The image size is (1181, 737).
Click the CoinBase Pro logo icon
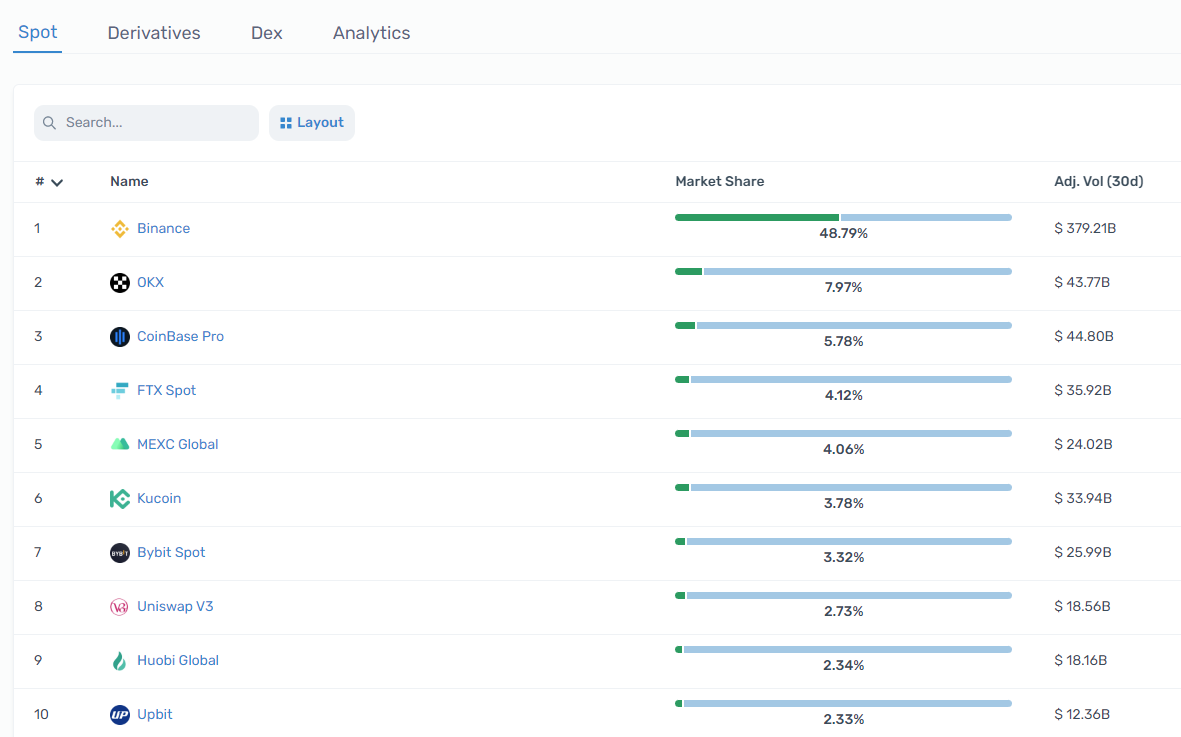pyautogui.click(x=120, y=337)
